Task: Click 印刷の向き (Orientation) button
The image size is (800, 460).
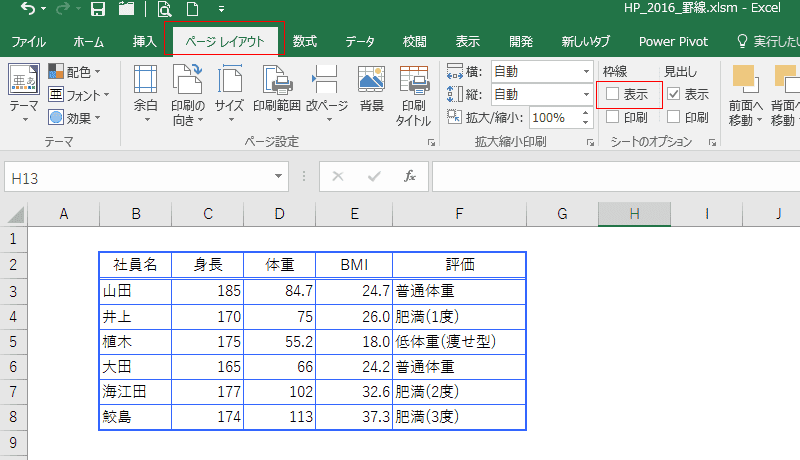Action: pyautogui.click(x=187, y=95)
